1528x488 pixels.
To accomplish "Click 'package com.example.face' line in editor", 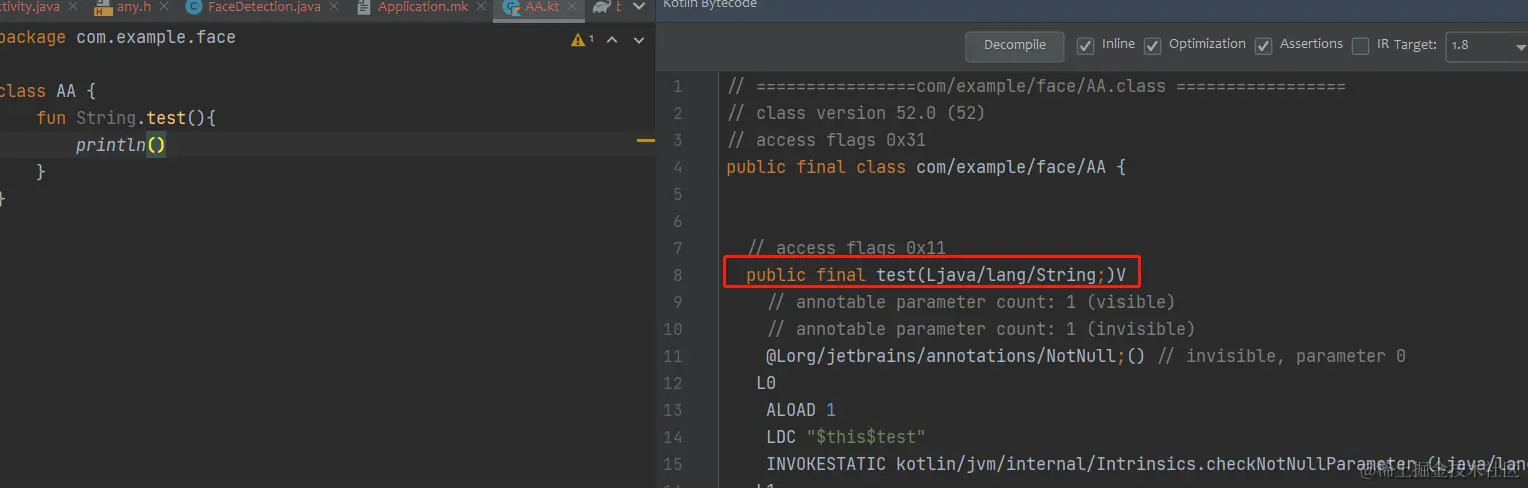I will [117, 37].
